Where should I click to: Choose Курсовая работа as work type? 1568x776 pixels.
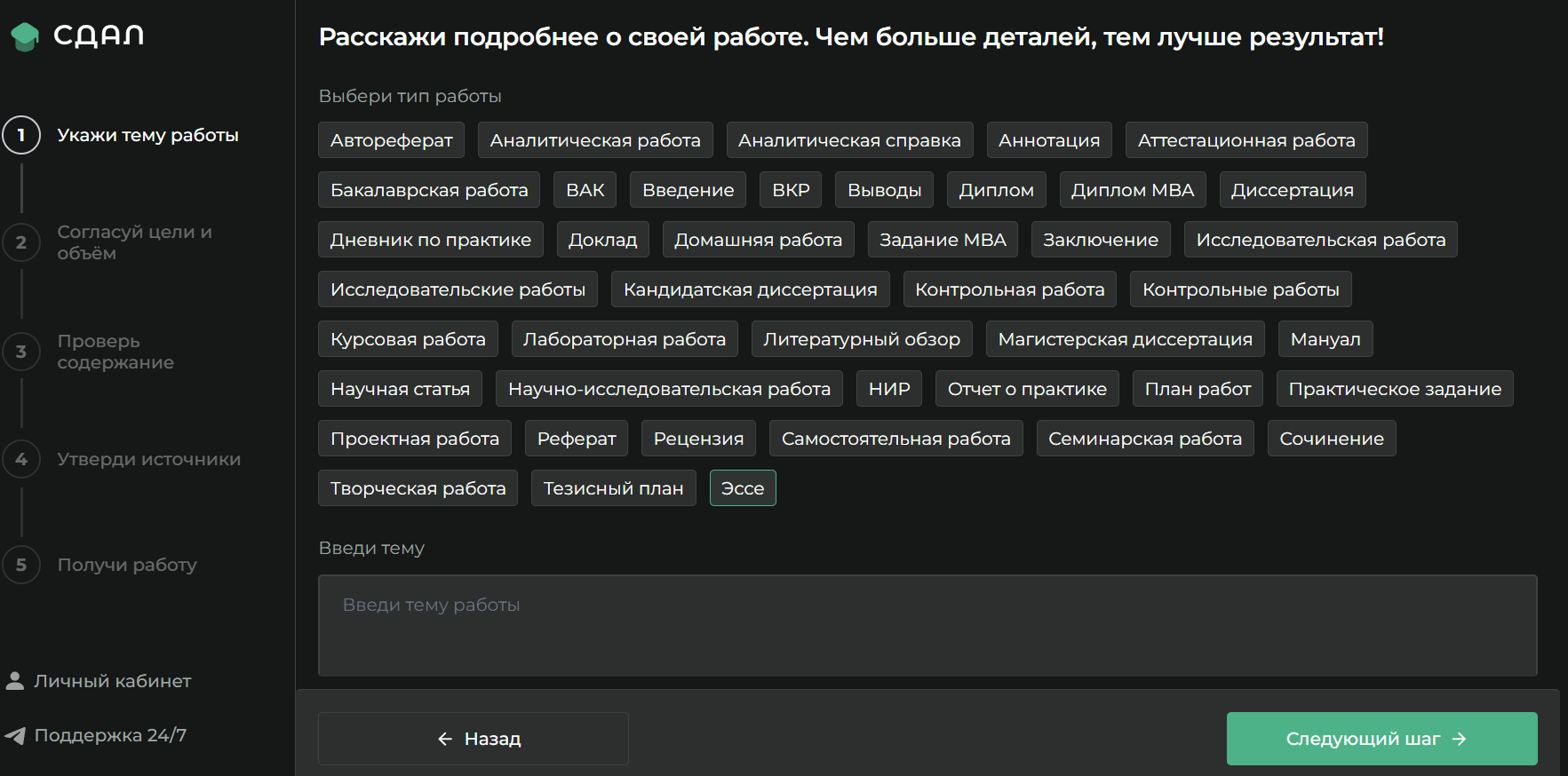(408, 339)
